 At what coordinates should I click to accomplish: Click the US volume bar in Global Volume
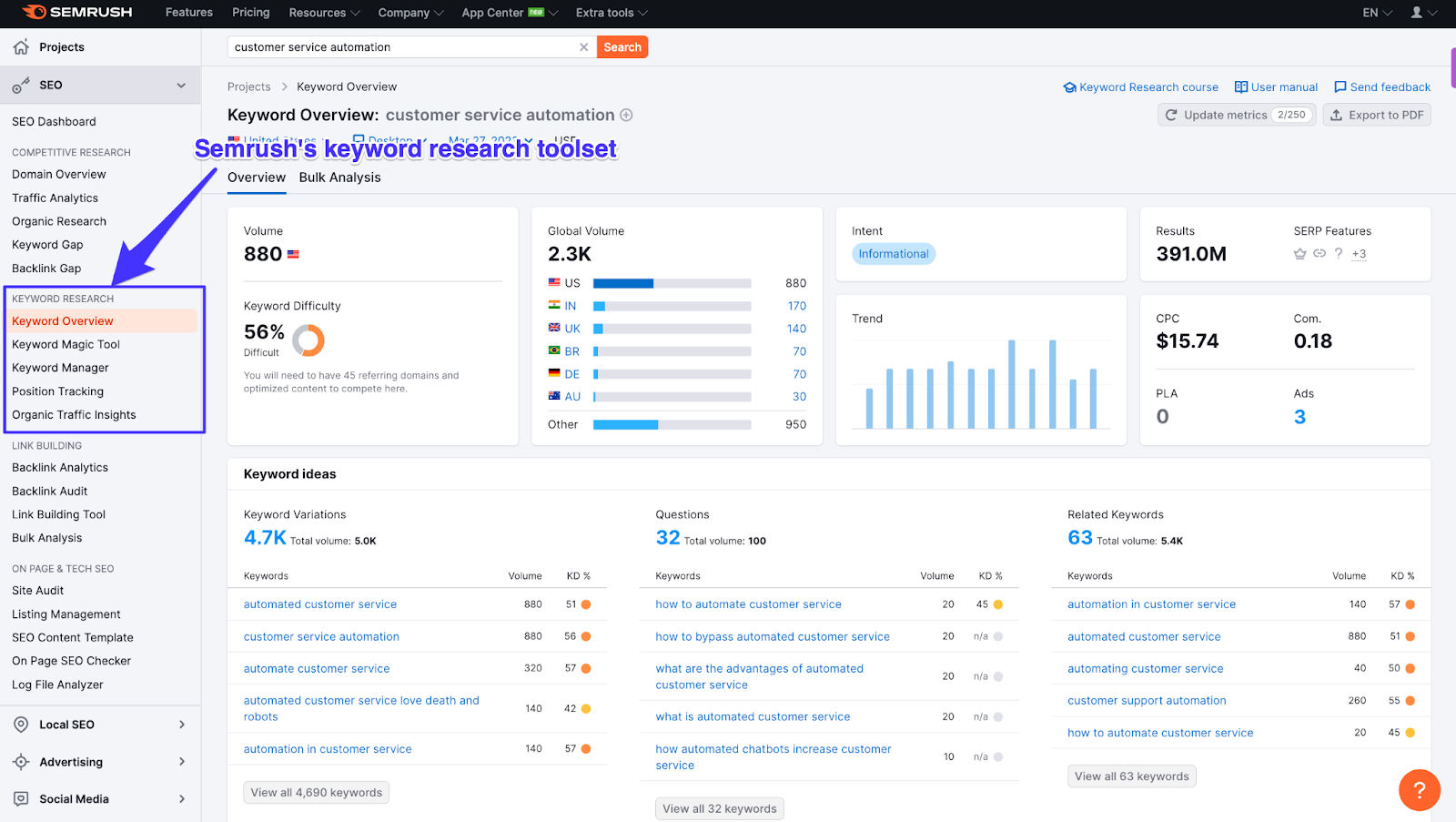coord(672,283)
